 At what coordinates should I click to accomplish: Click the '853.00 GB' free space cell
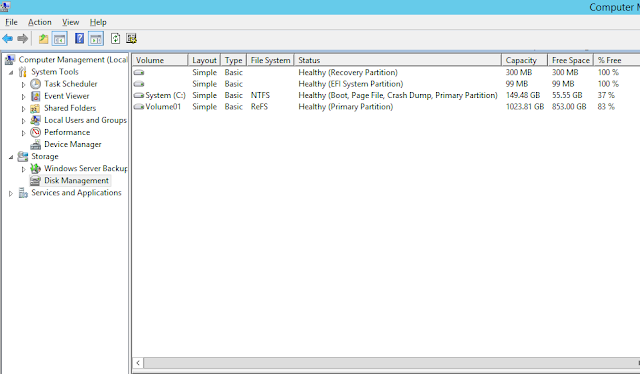pos(569,107)
